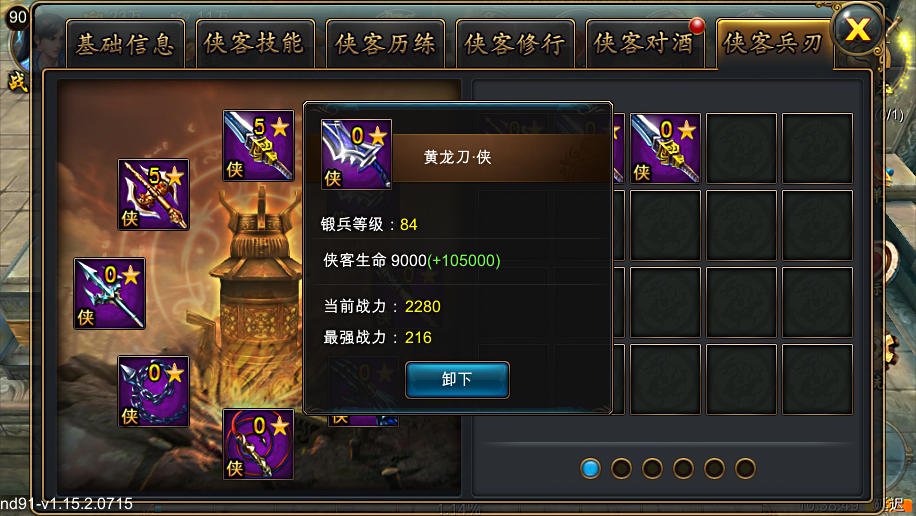The width and height of the screenshot is (916, 516).
Task: Click the 0-star sword in inventory grid
Action: tap(665, 148)
